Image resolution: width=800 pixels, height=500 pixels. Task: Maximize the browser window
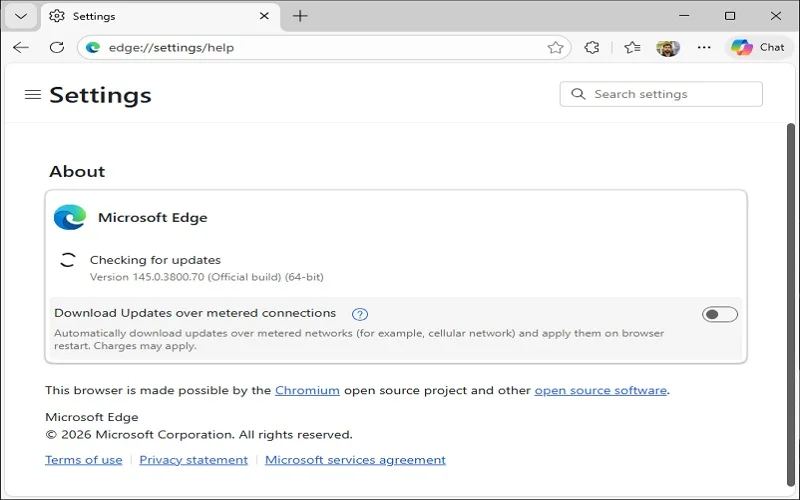point(730,16)
